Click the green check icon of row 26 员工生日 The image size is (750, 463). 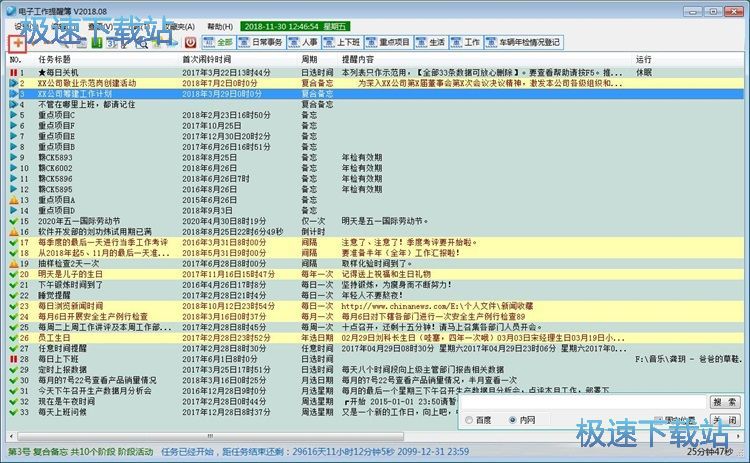(x=13, y=338)
